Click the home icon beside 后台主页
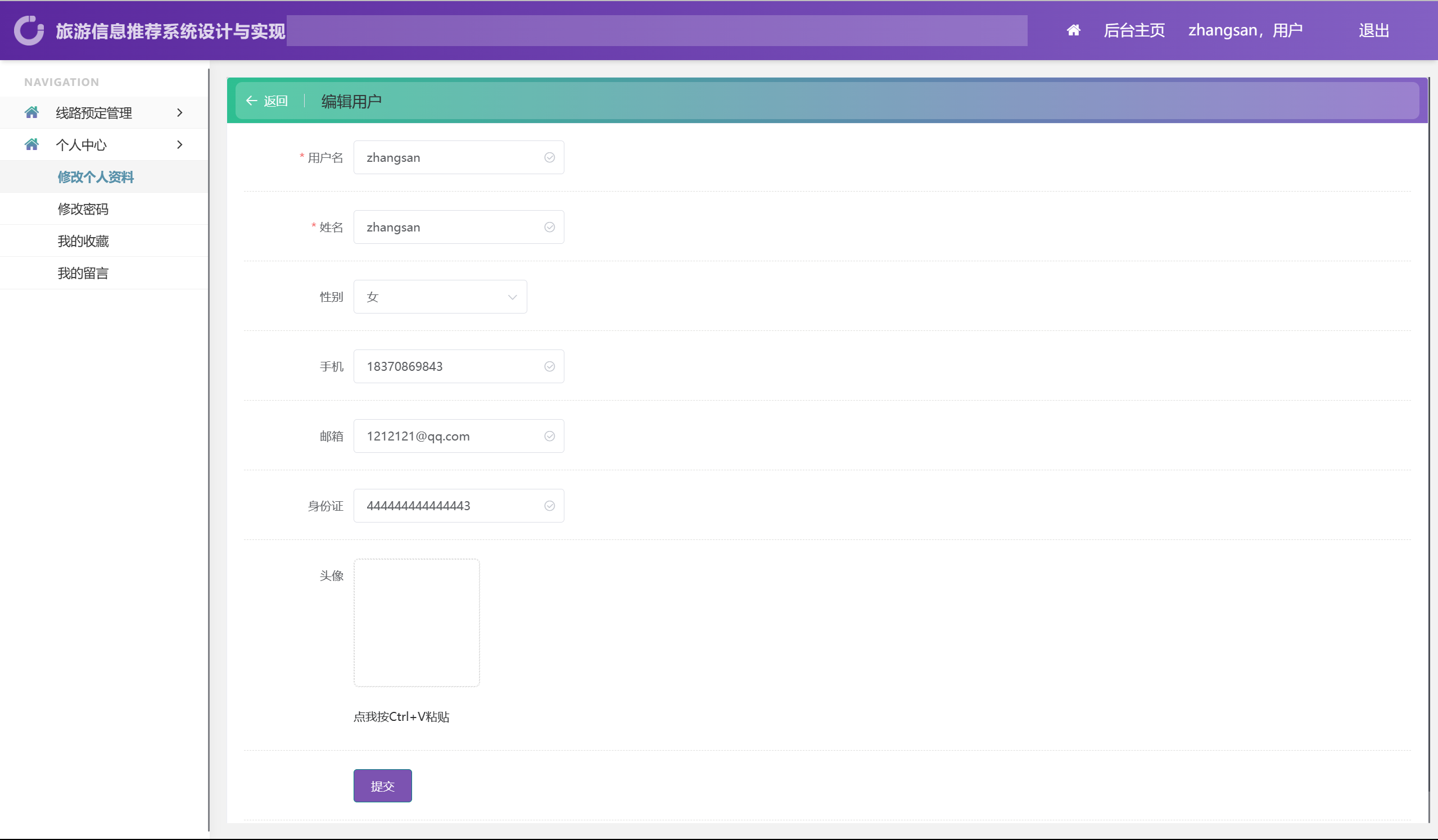The height and width of the screenshot is (840, 1438). tap(1073, 30)
